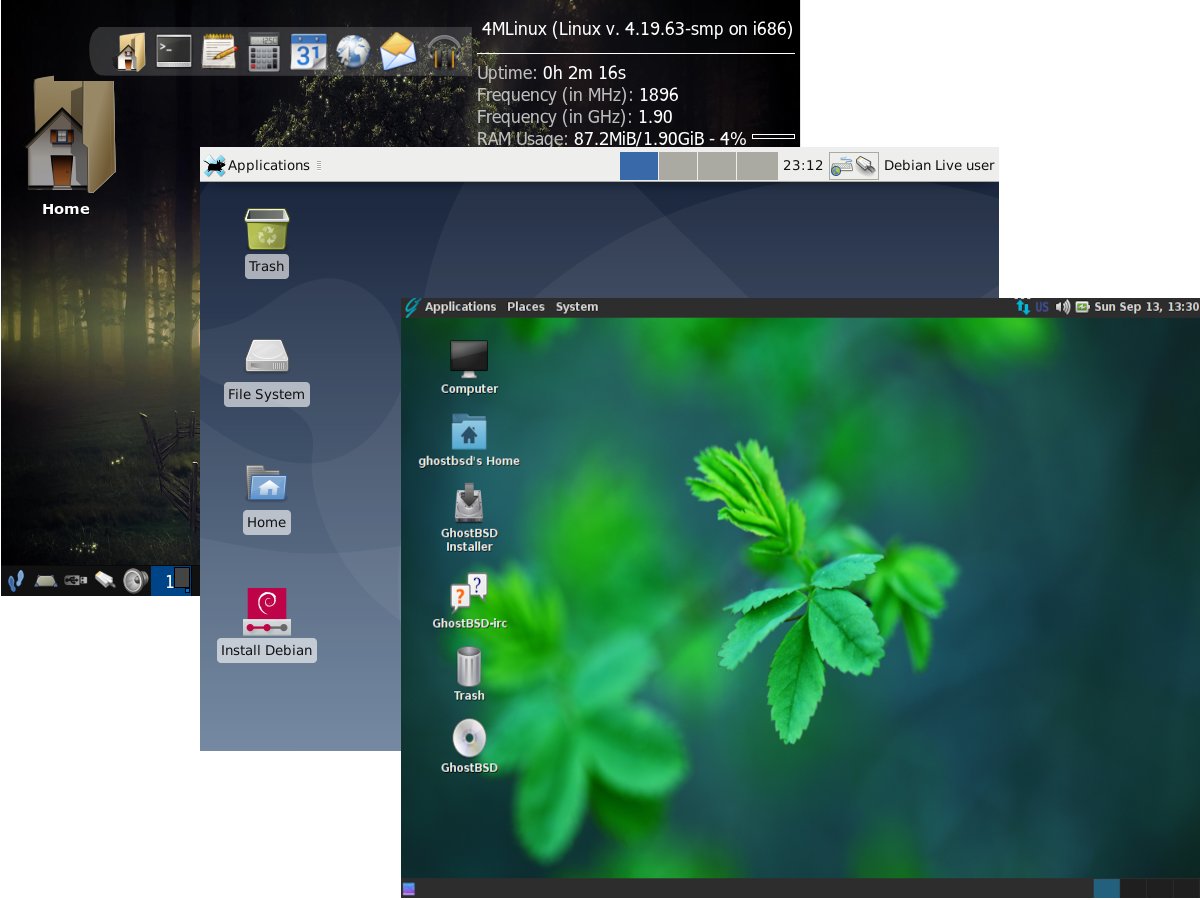Open the calendar icon showing 31

309,51
